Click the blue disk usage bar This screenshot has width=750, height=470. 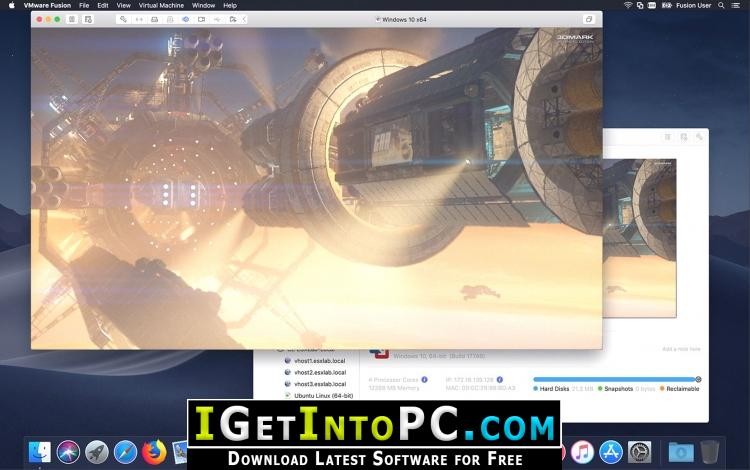click(x=614, y=379)
